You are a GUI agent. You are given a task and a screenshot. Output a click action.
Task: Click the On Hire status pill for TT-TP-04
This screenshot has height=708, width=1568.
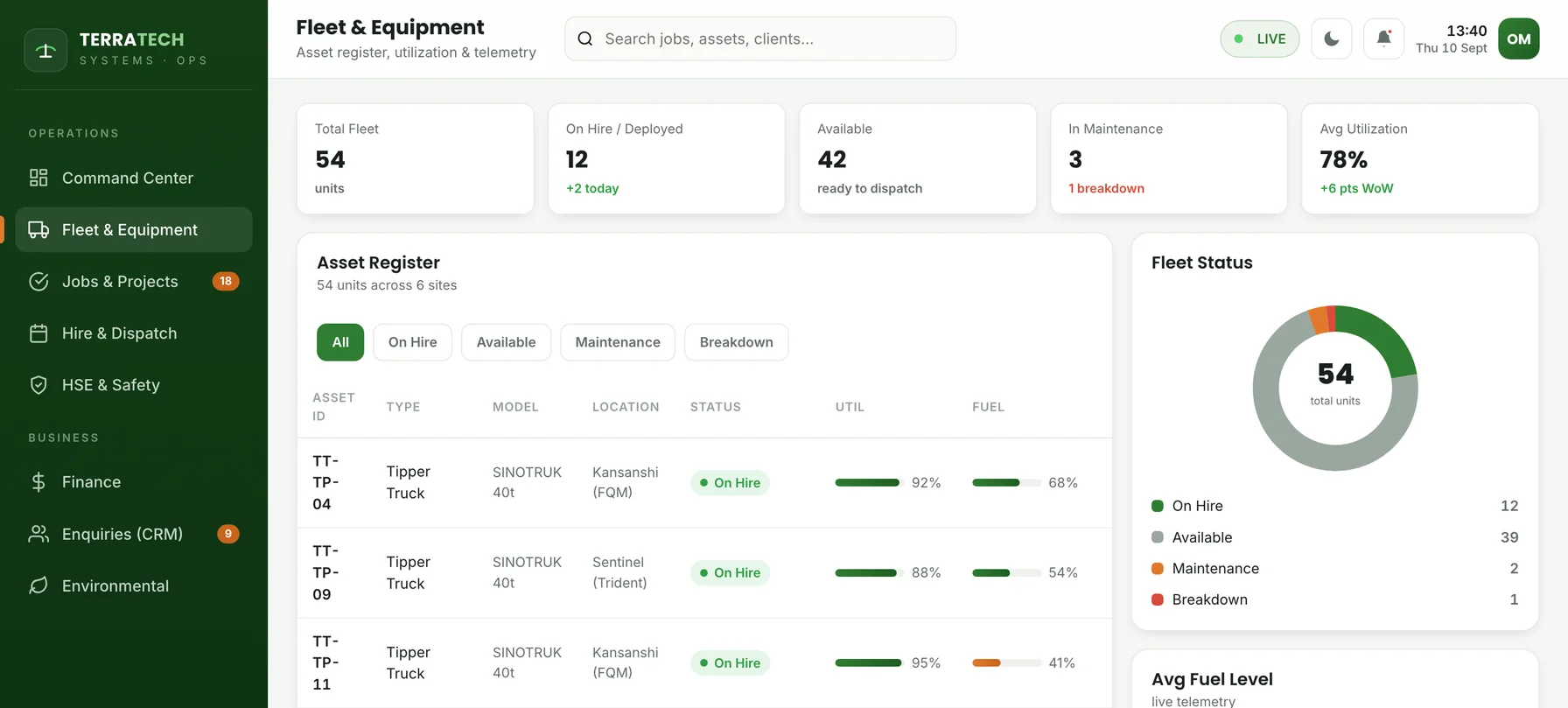[x=730, y=482]
